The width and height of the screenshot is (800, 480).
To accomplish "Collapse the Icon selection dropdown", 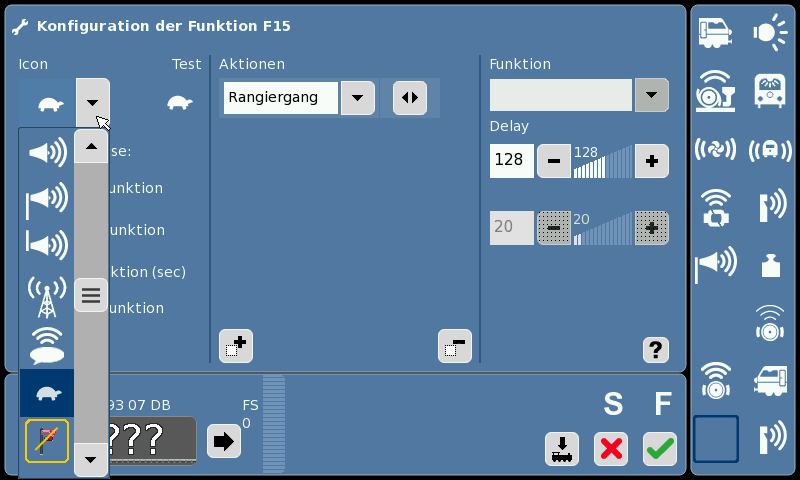I will 92,103.
